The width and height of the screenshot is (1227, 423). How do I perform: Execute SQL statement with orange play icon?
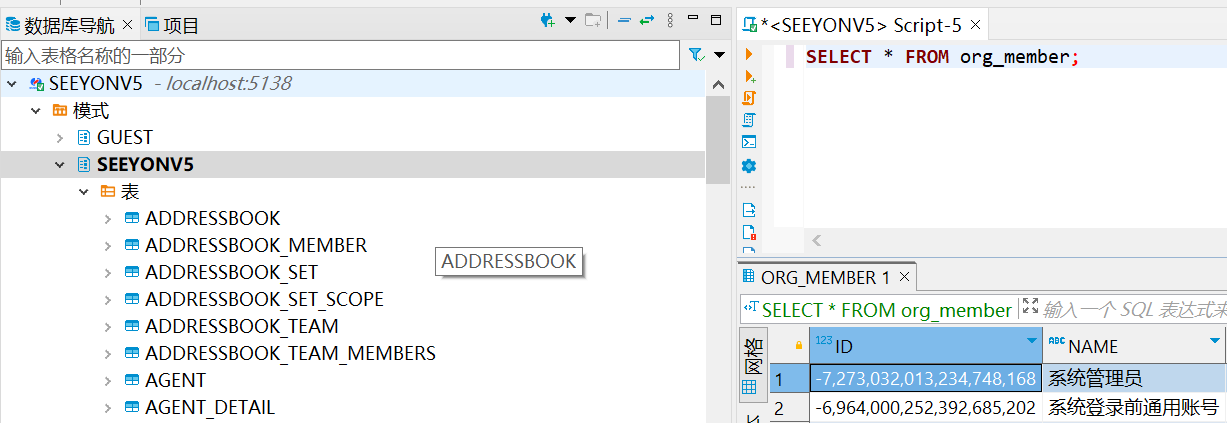(748, 55)
